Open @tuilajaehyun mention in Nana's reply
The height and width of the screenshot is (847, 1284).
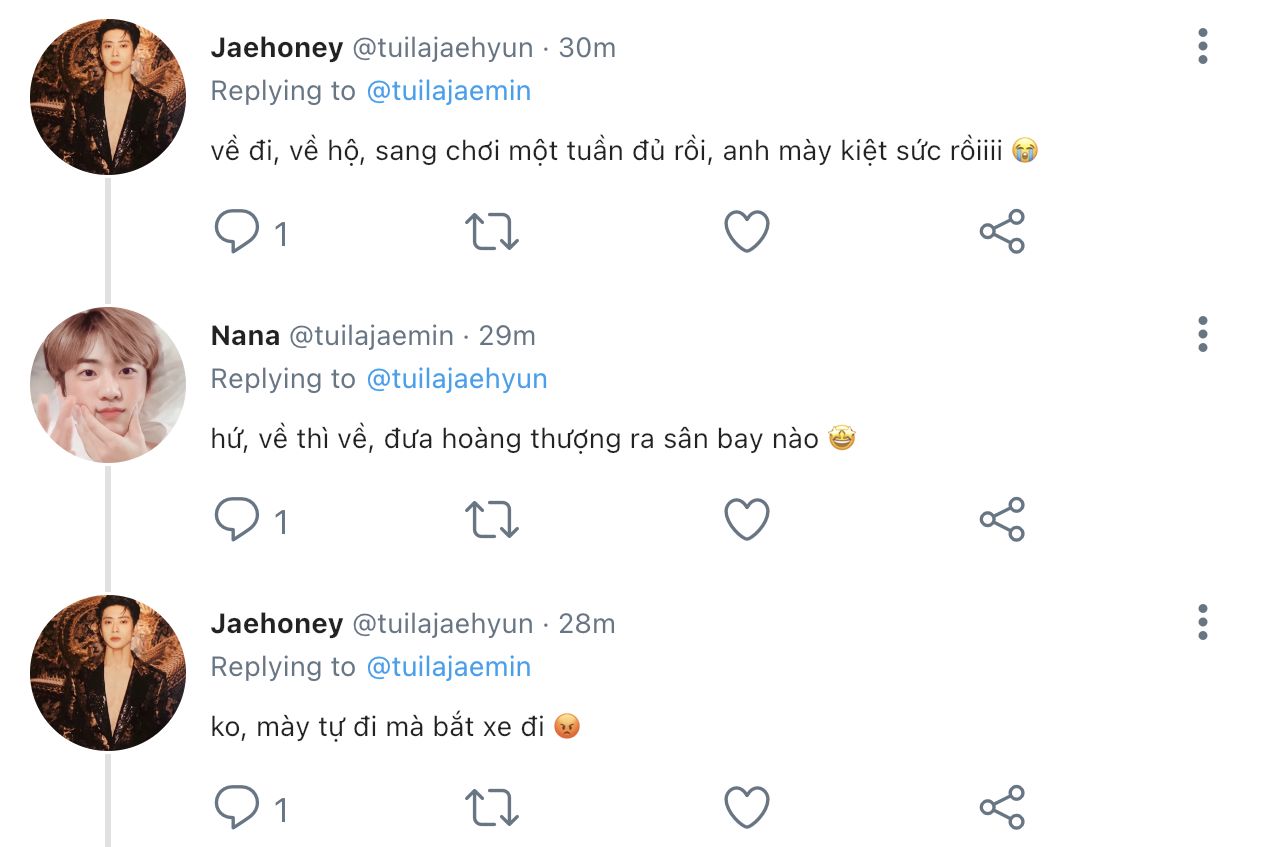pyautogui.click(x=457, y=379)
